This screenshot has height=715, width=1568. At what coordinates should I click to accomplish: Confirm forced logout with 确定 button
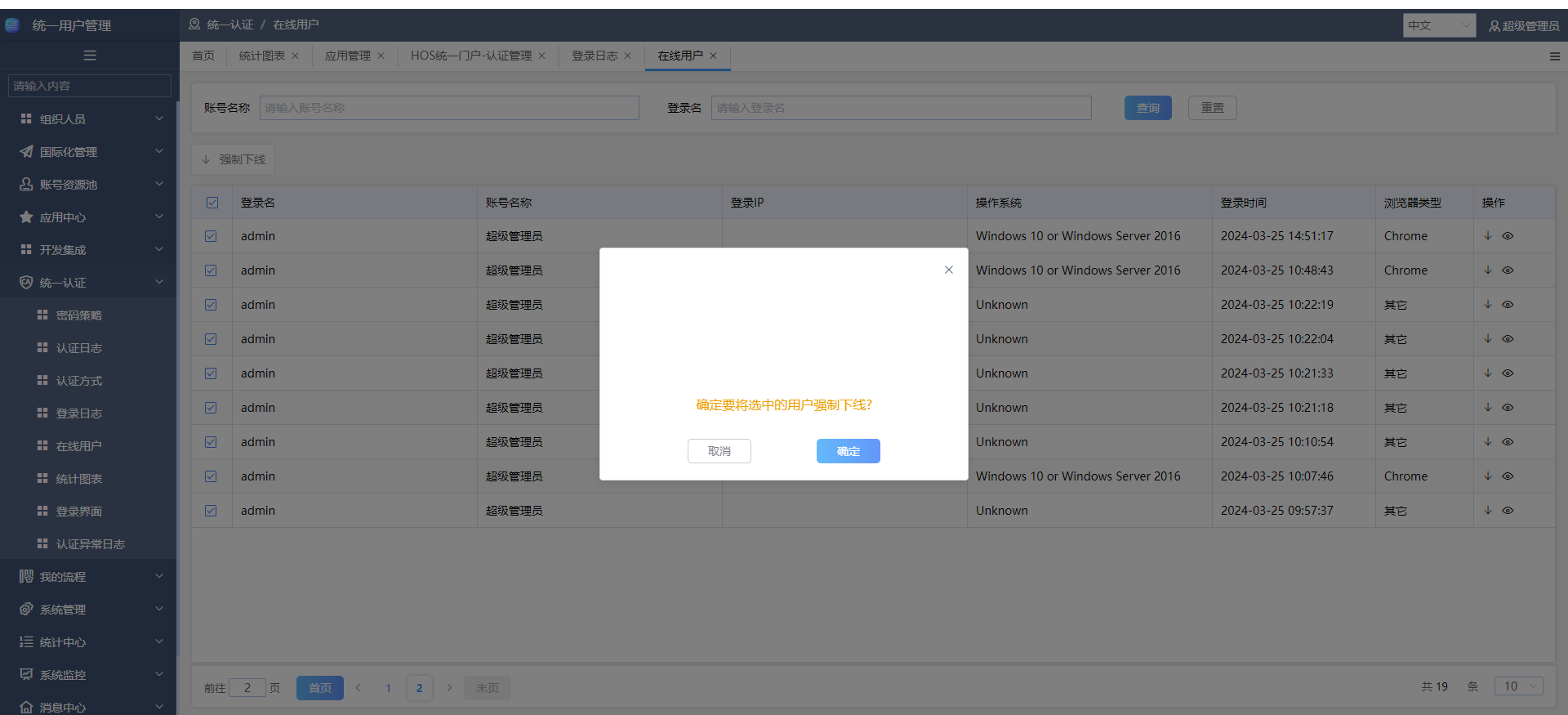click(848, 451)
